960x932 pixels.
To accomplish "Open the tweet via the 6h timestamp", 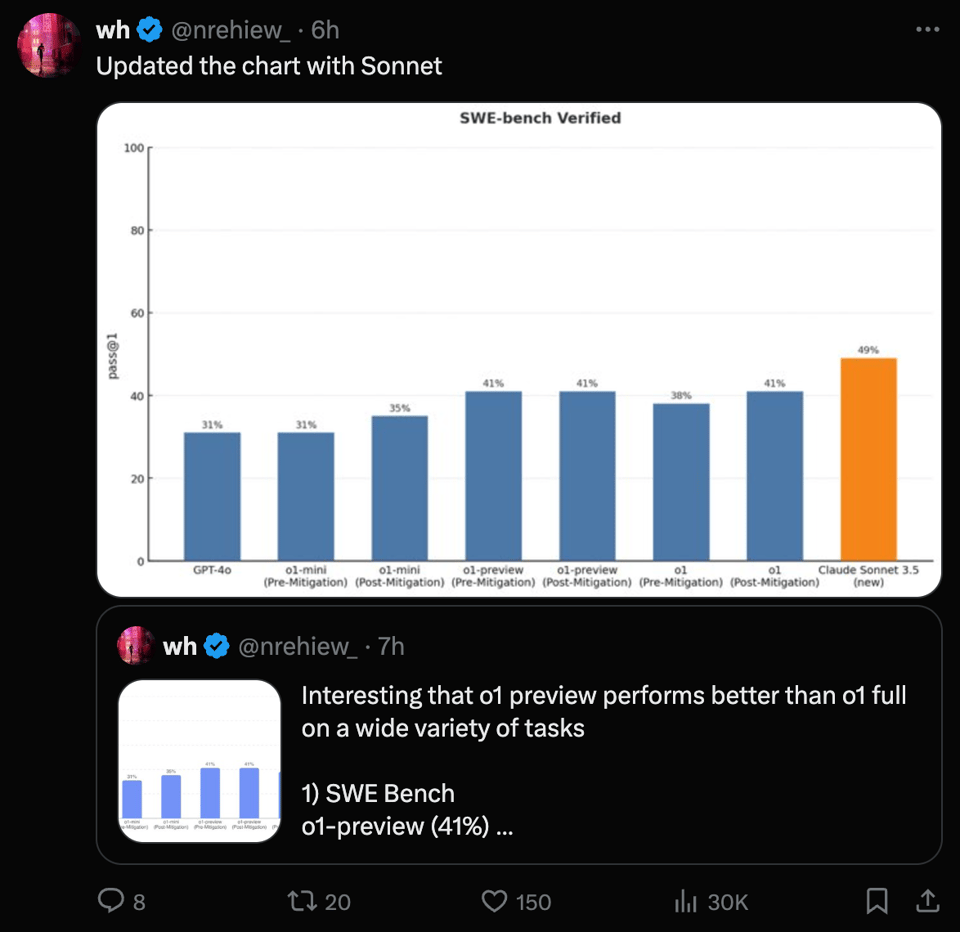I will click(x=327, y=29).
